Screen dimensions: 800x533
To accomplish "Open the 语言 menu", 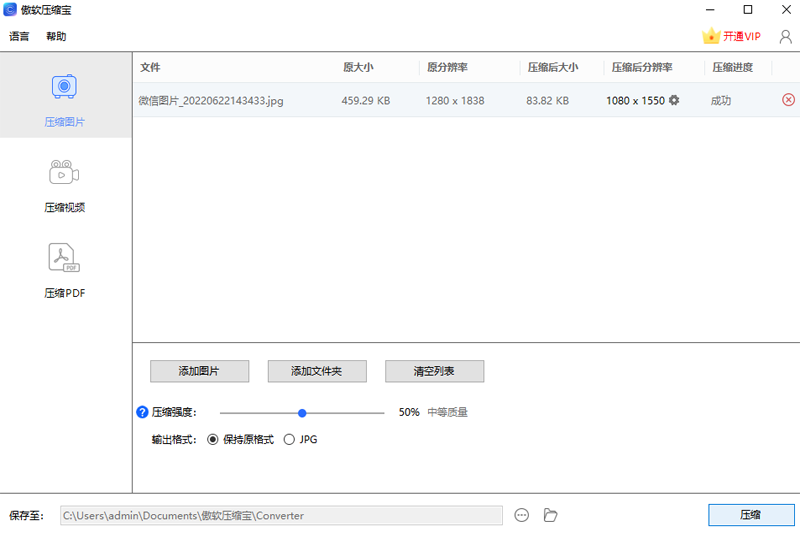I will coord(20,36).
